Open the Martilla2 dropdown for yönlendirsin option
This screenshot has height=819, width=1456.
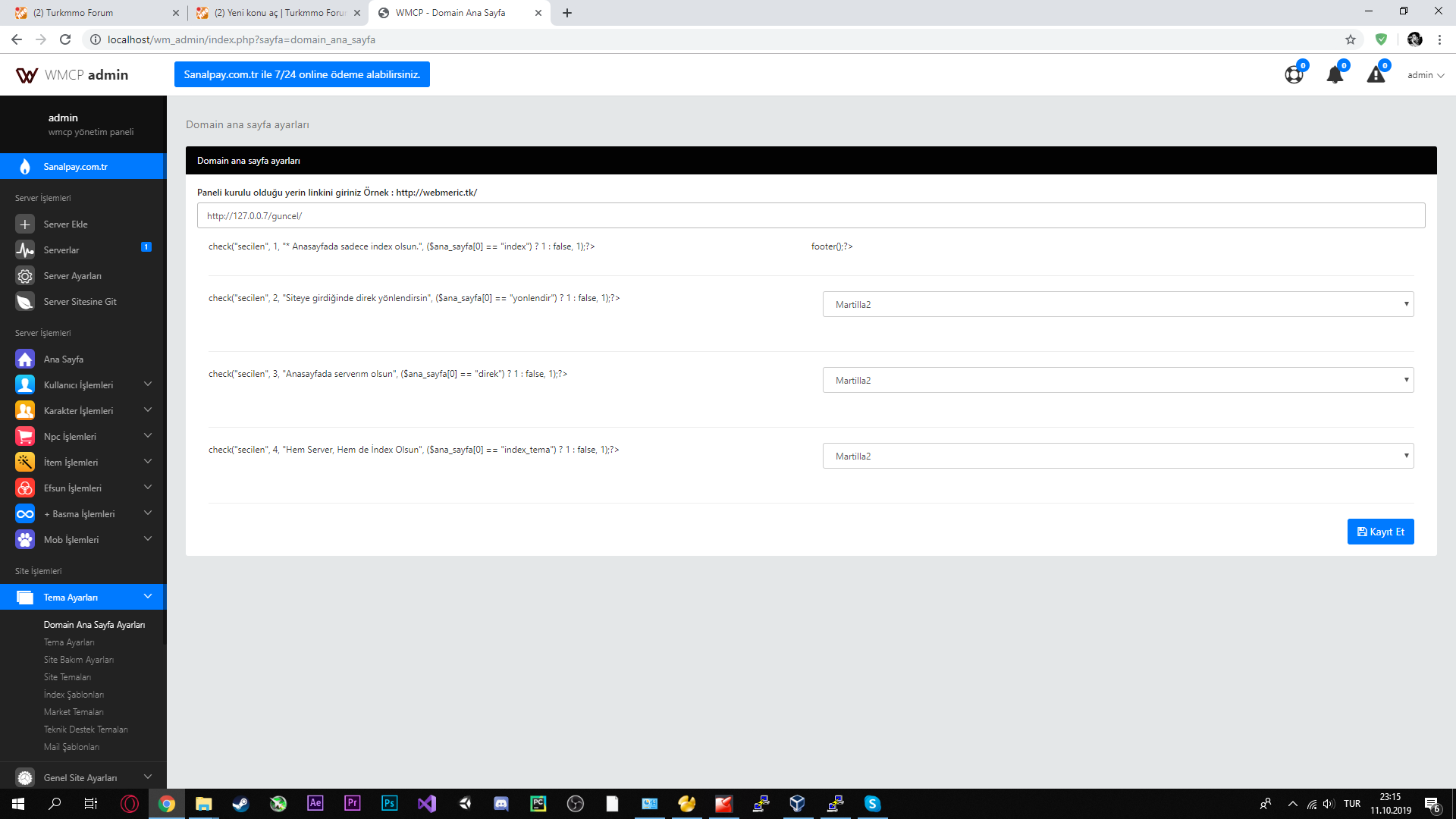[x=1118, y=304]
